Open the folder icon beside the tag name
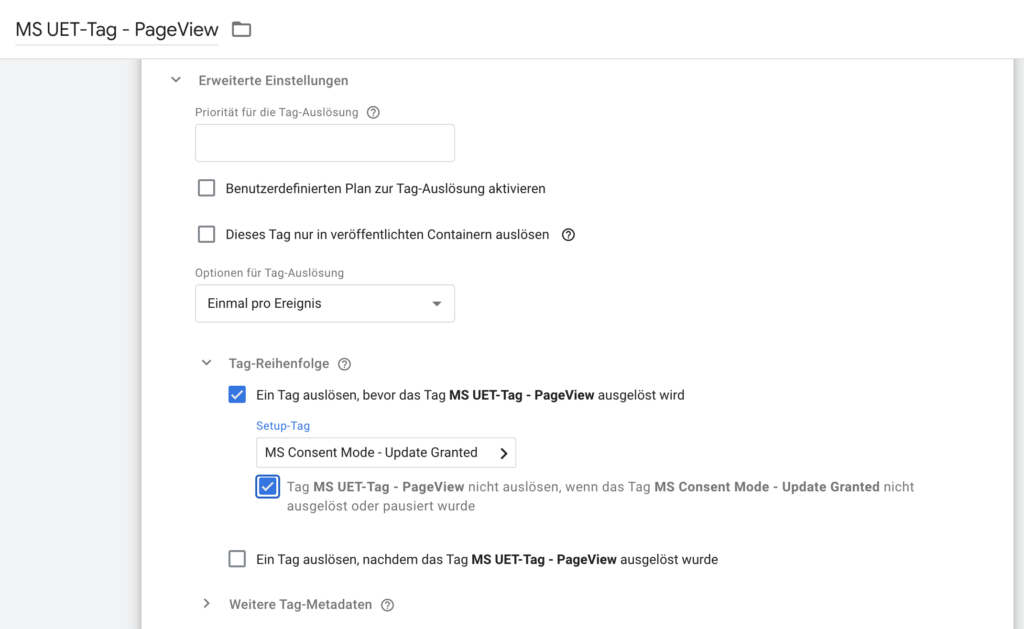The image size is (1024, 629). click(x=242, y=29)
